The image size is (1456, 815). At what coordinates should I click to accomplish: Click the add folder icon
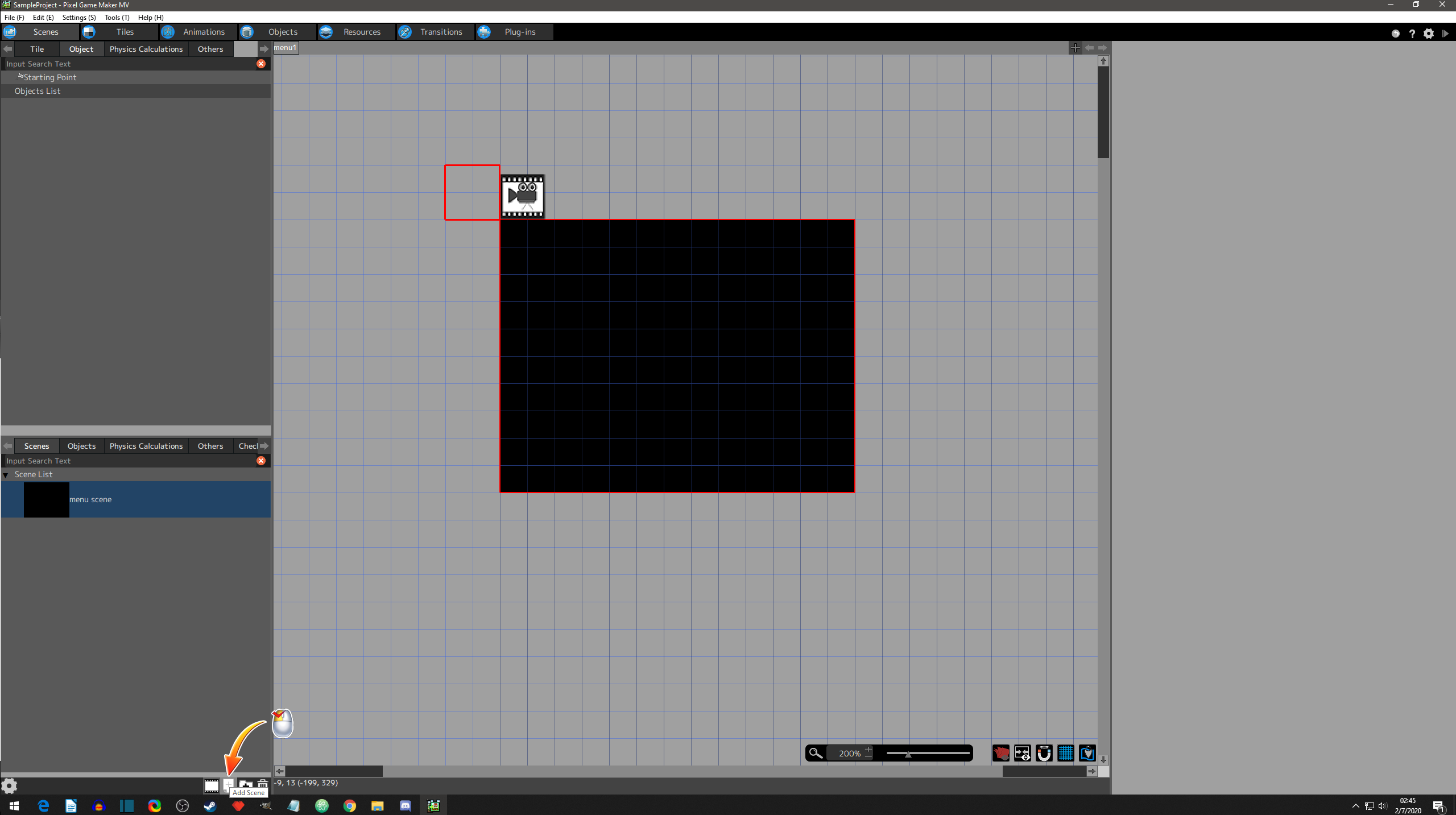(x=245, y=785)
